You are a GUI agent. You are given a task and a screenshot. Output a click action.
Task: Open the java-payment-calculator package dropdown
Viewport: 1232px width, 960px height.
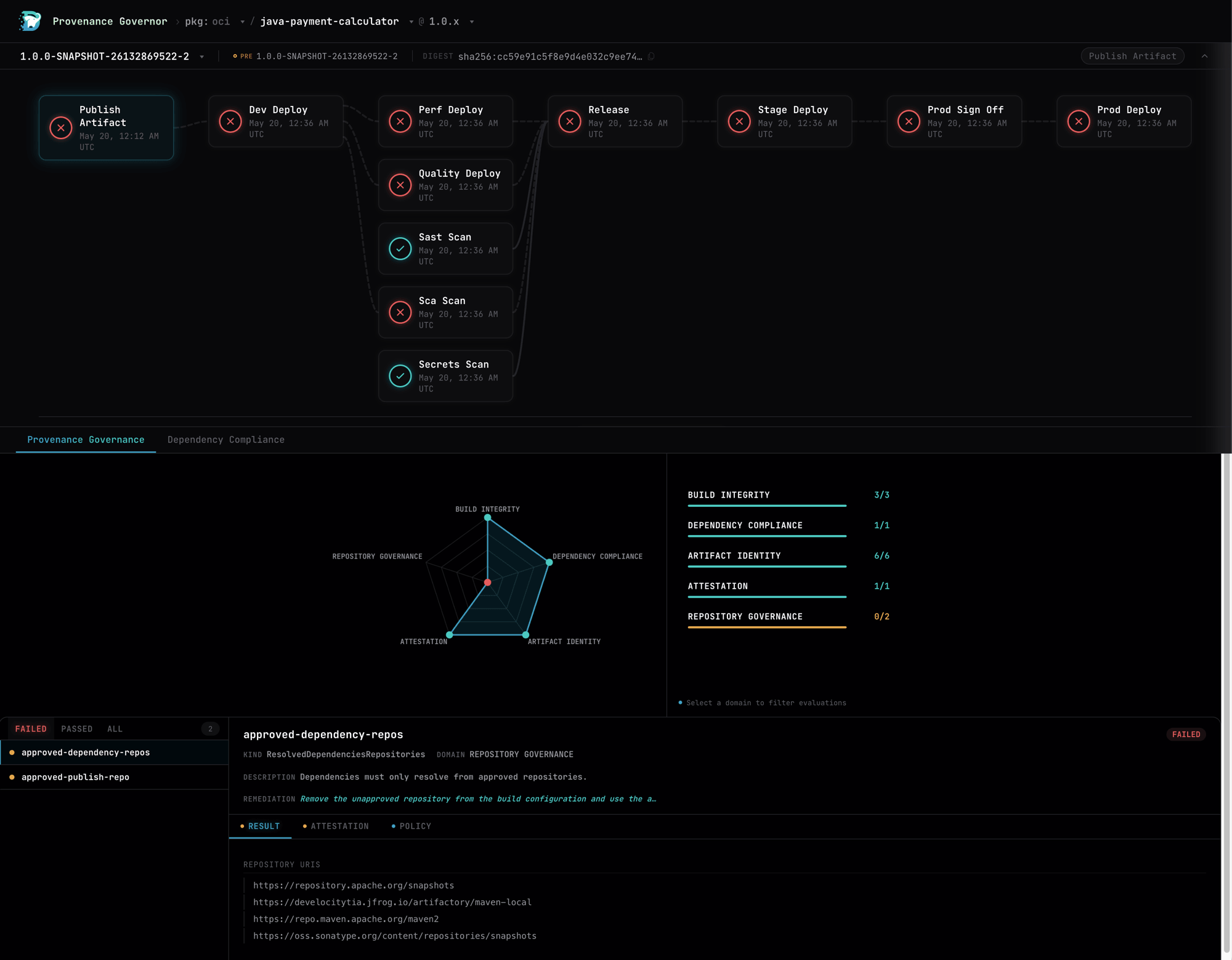411,22
